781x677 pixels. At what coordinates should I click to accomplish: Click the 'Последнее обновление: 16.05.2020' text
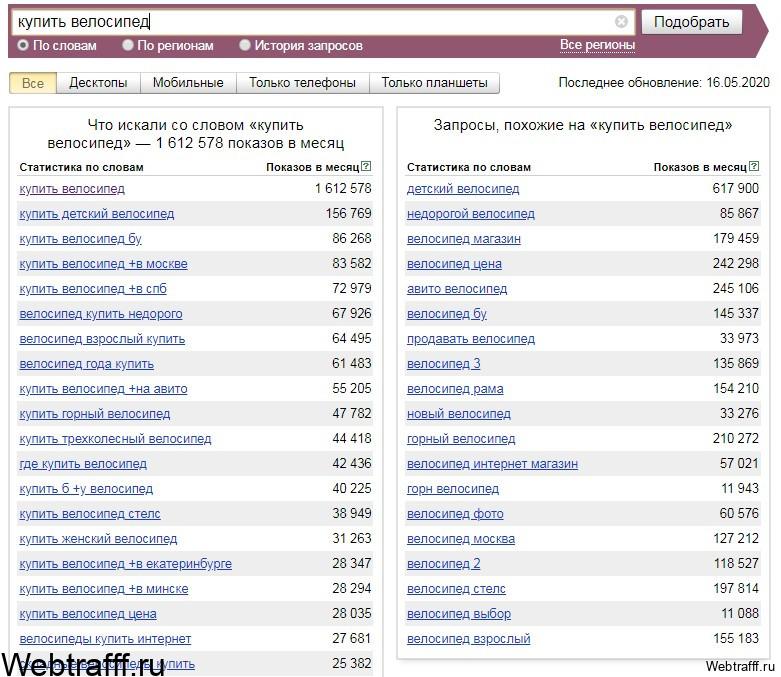click(664, 83)
